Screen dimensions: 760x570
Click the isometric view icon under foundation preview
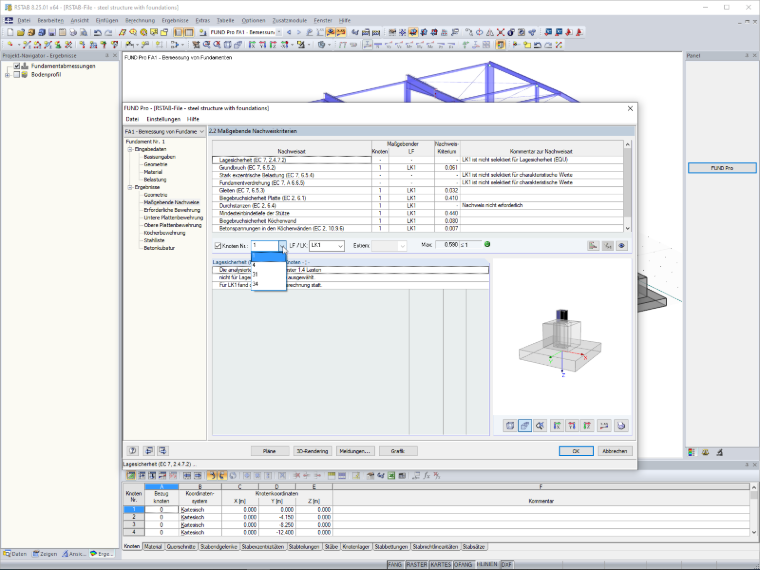click(525, 426)
